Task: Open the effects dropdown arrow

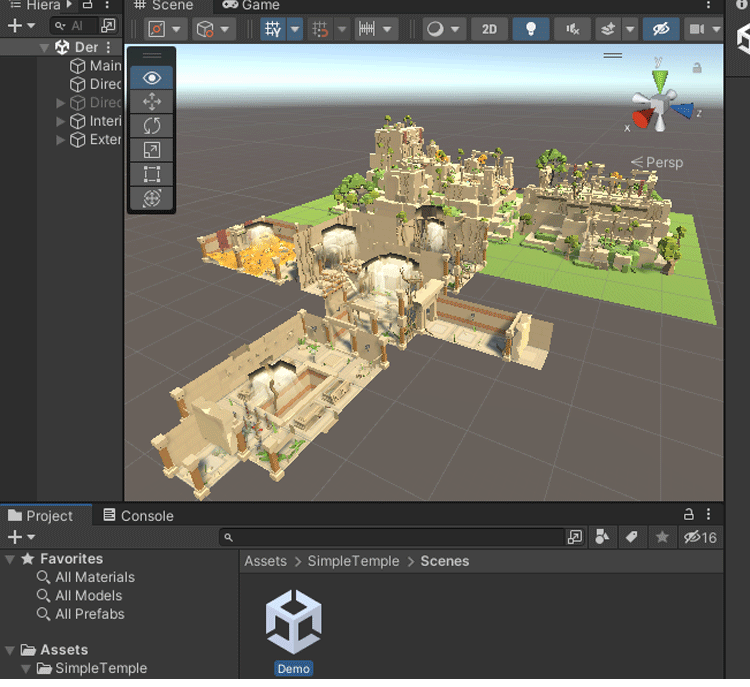Action: pos(630,29)
